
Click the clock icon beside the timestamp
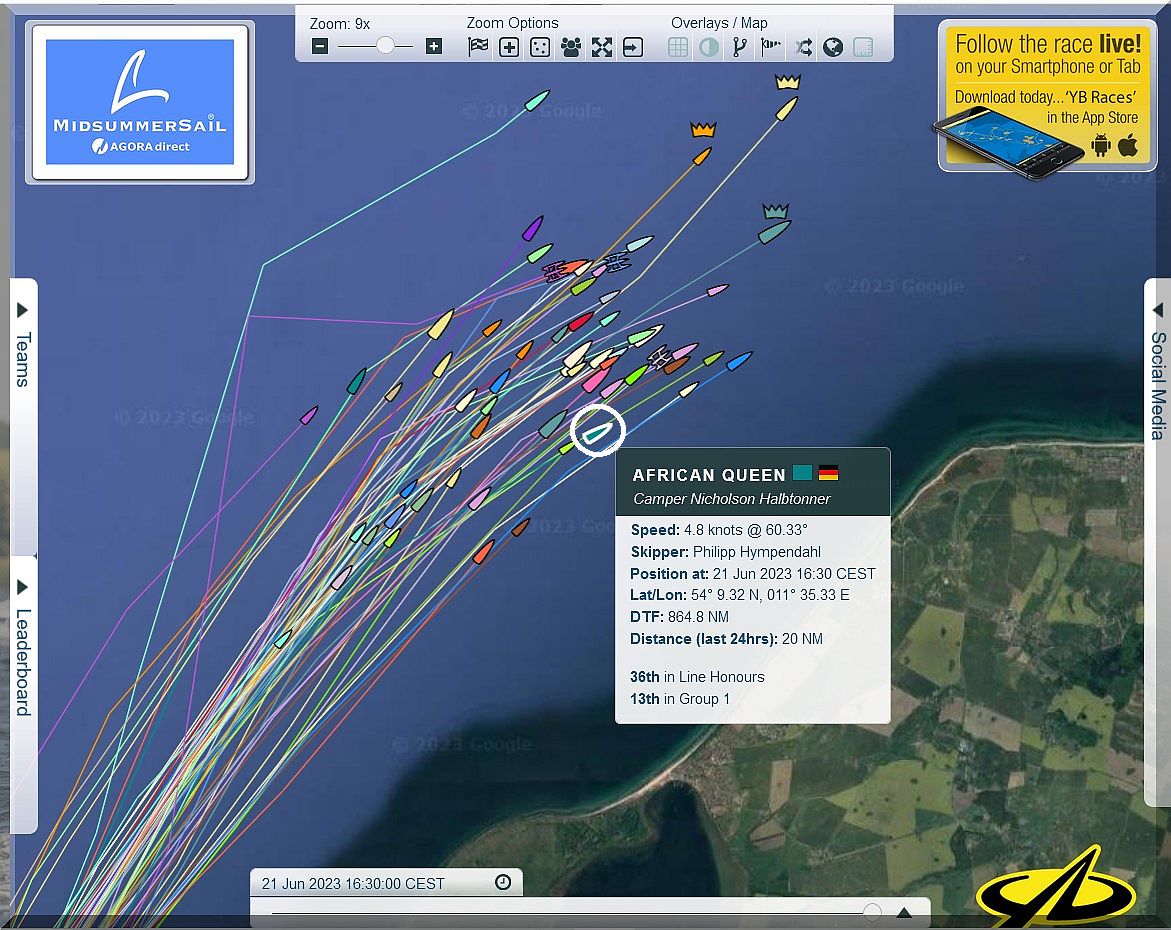(503, 882)
